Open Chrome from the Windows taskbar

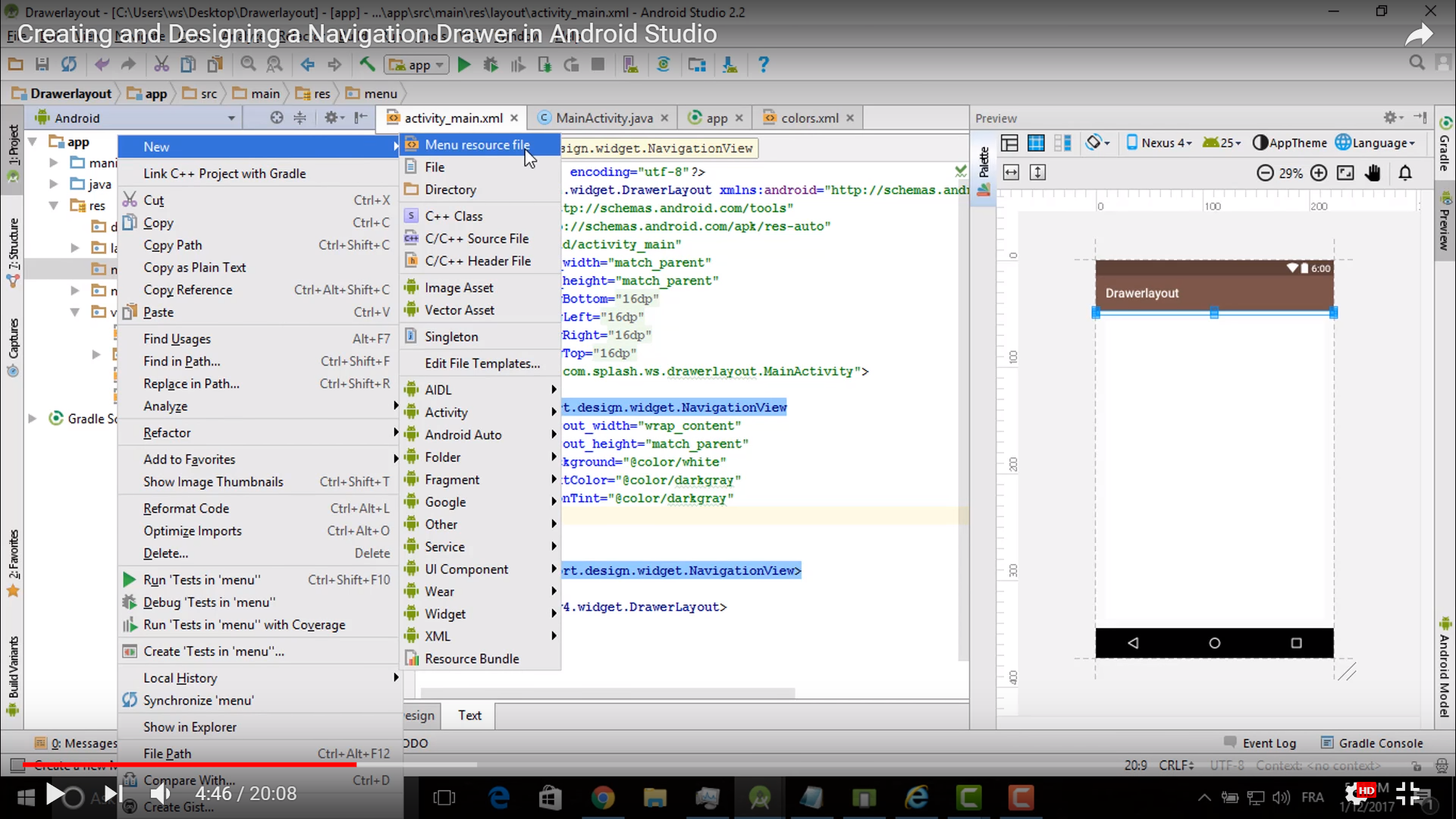603,798
